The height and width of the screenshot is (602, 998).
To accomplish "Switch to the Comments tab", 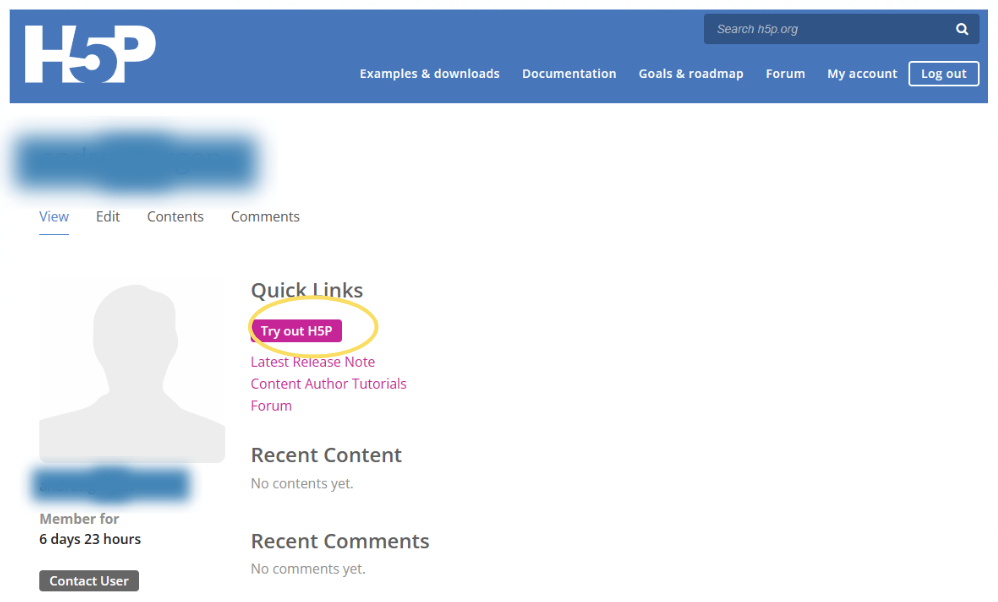I will [x=265, y=217].
